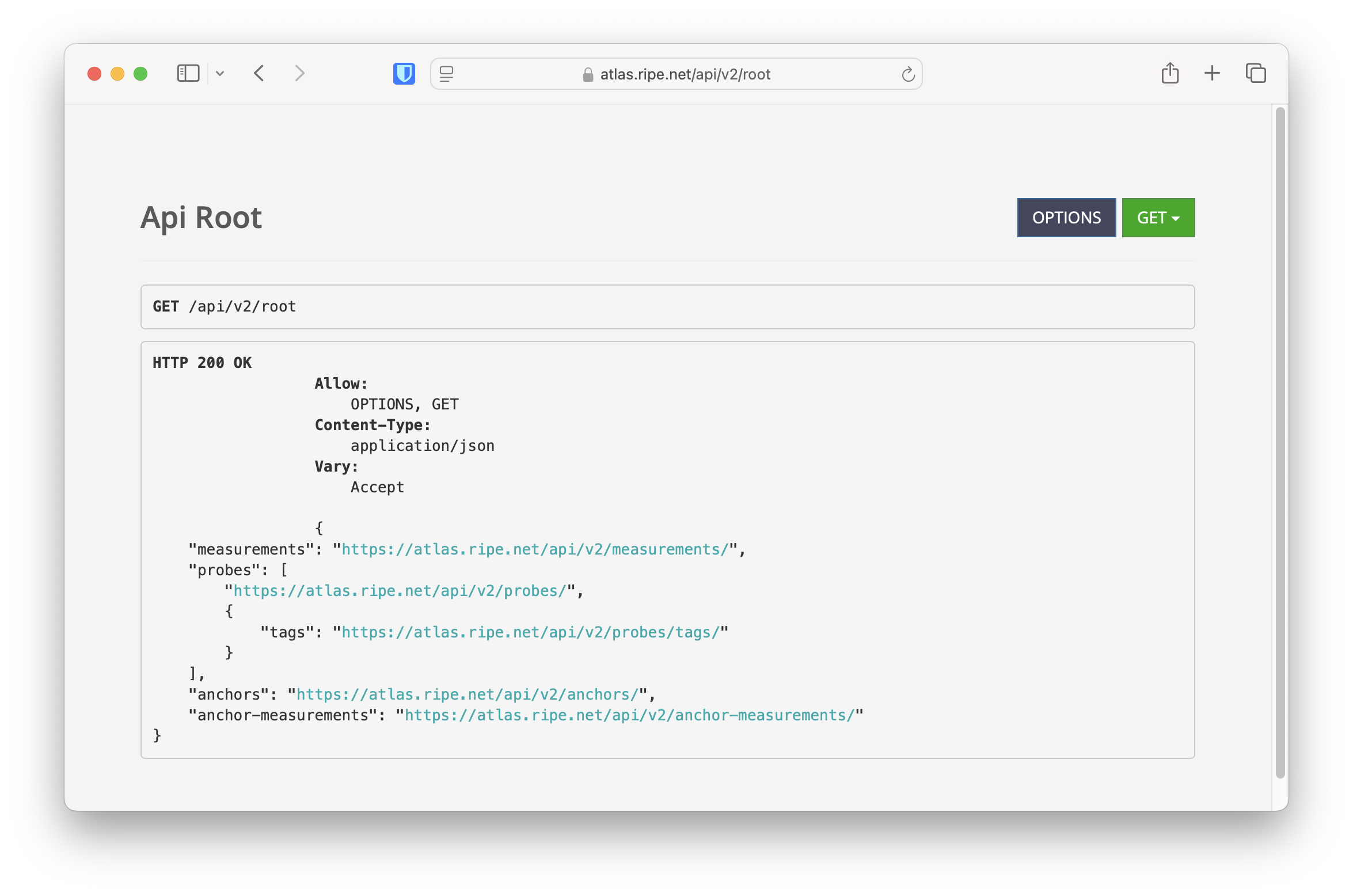This screenshot has width=1353, height=896.
Task: Click the vertical page scrollbar
Action: point(1280,442)
